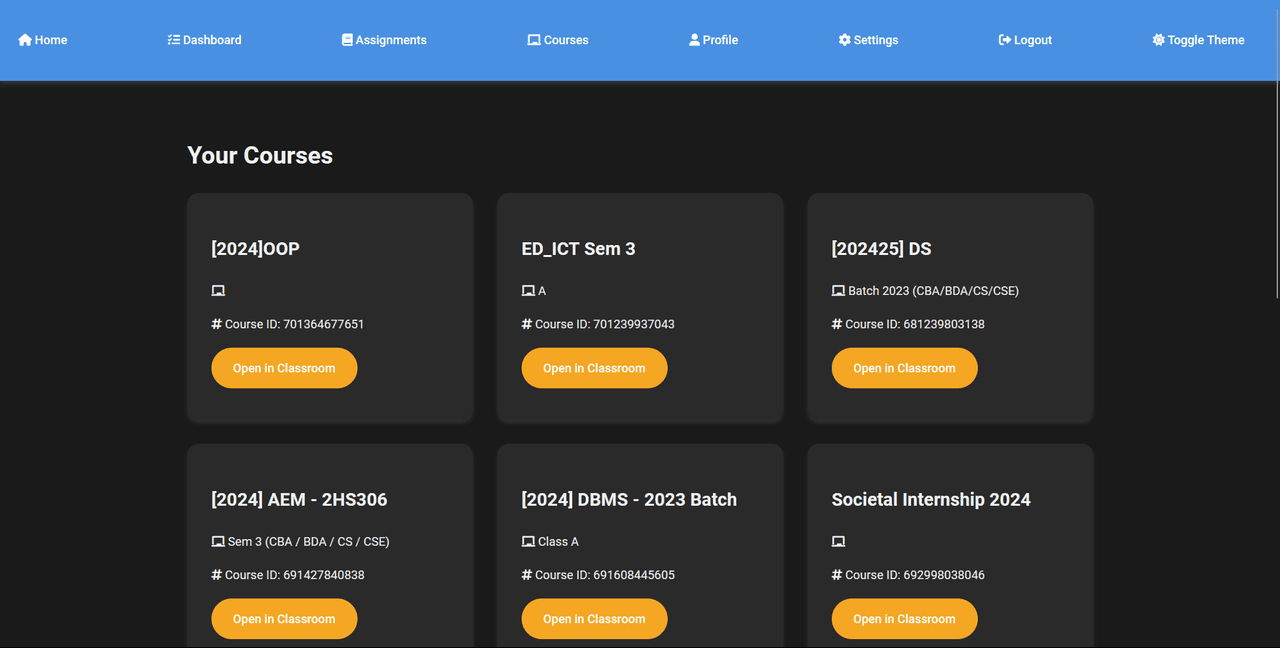Click the Assignments book icon
The width and height of the screenshot is (1280, 648).
(347, 40)
